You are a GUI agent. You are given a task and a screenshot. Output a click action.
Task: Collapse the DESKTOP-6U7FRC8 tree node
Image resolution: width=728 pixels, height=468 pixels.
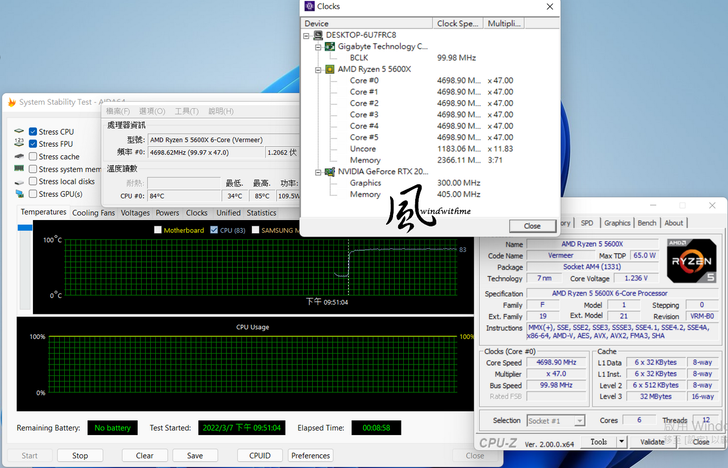click(x=307, y=35)
